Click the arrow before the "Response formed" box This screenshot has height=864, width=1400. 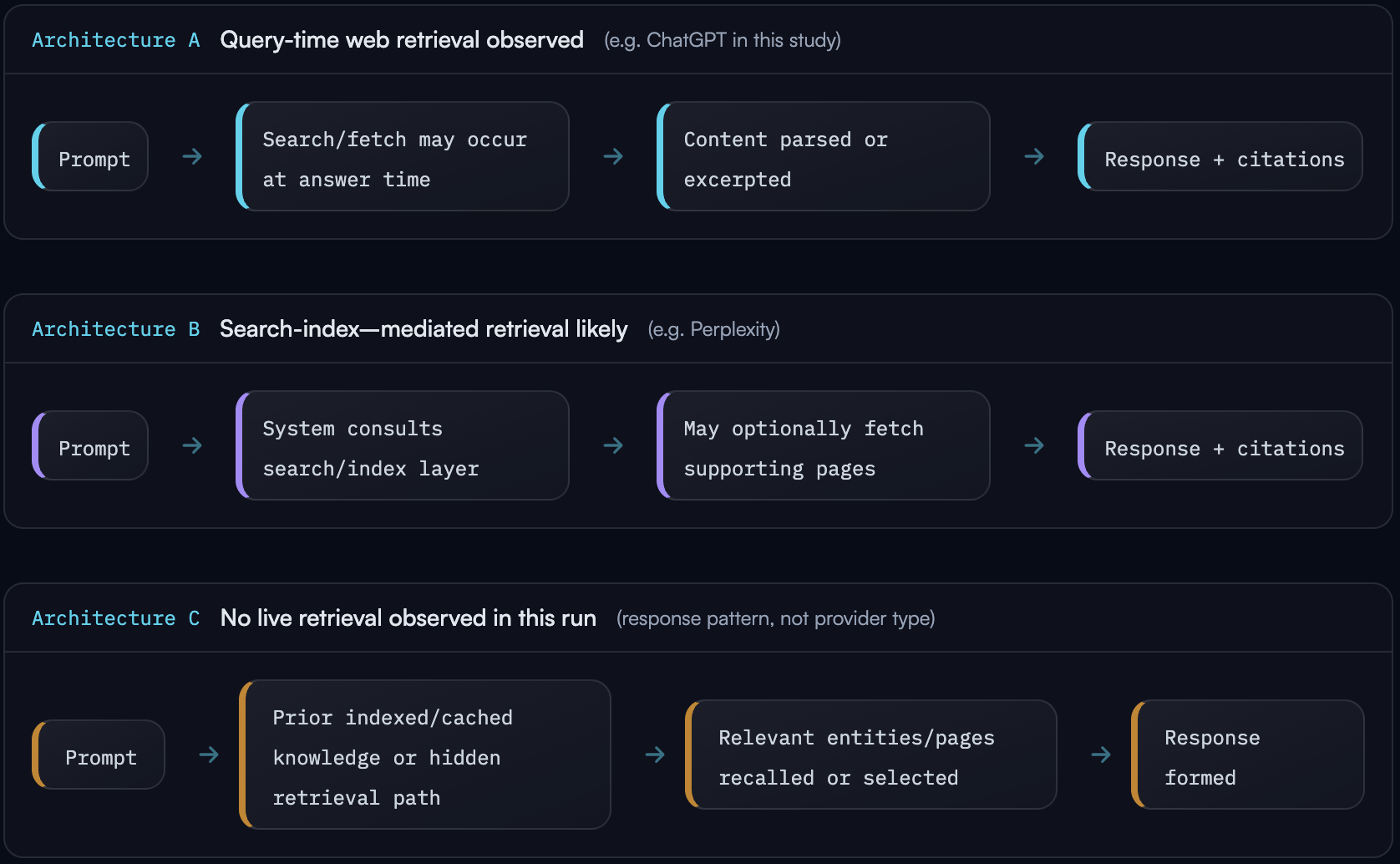(1101, 755)
